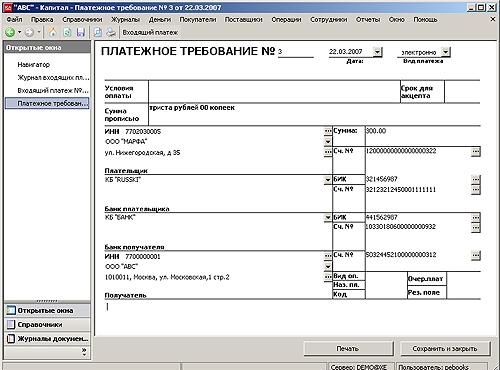Click ellipsis button beside ИНН 770203005
Viewport: 500px width, 370px height.
point(328,131)
